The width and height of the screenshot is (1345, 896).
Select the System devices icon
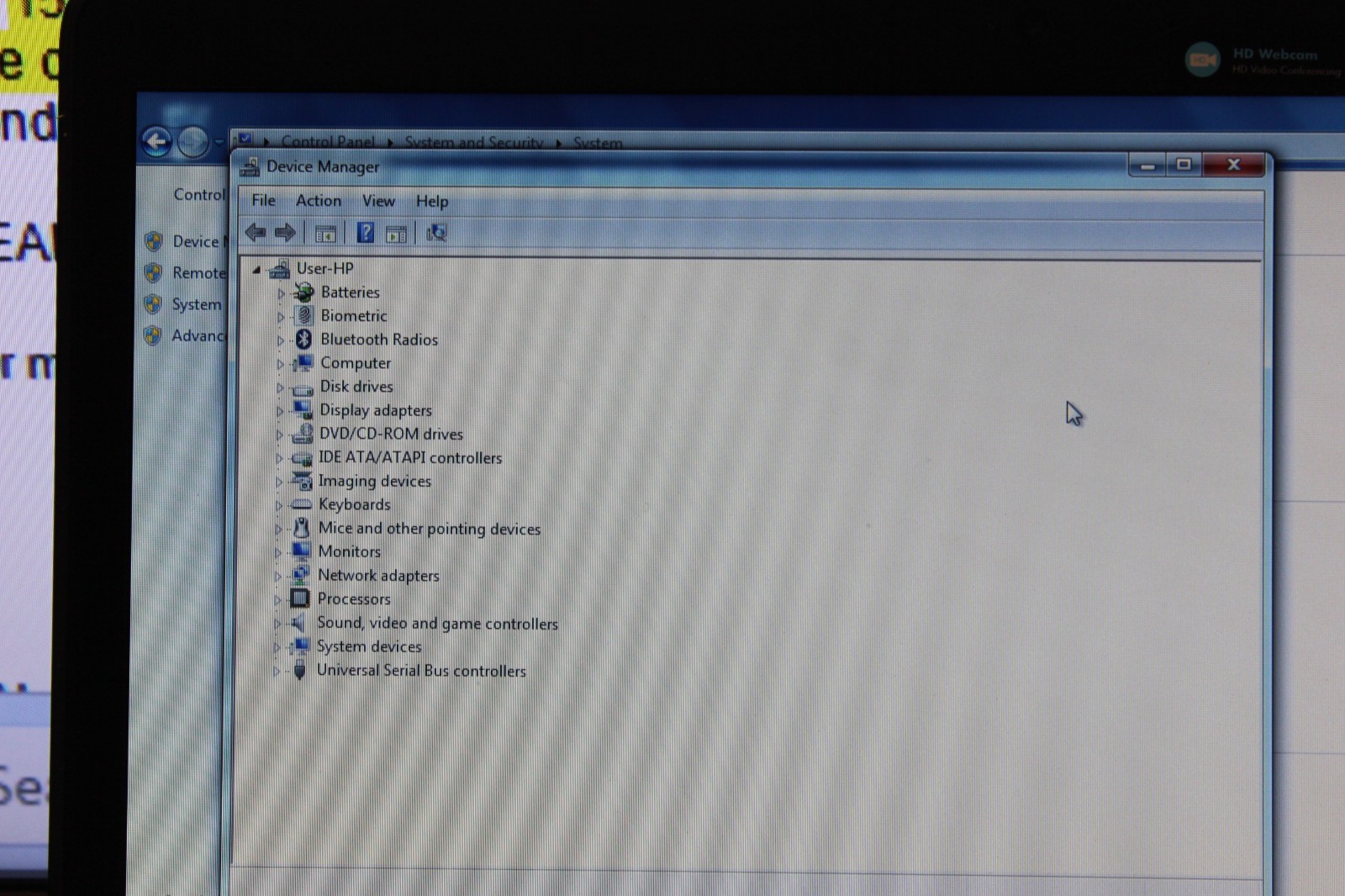click(299, 646)
